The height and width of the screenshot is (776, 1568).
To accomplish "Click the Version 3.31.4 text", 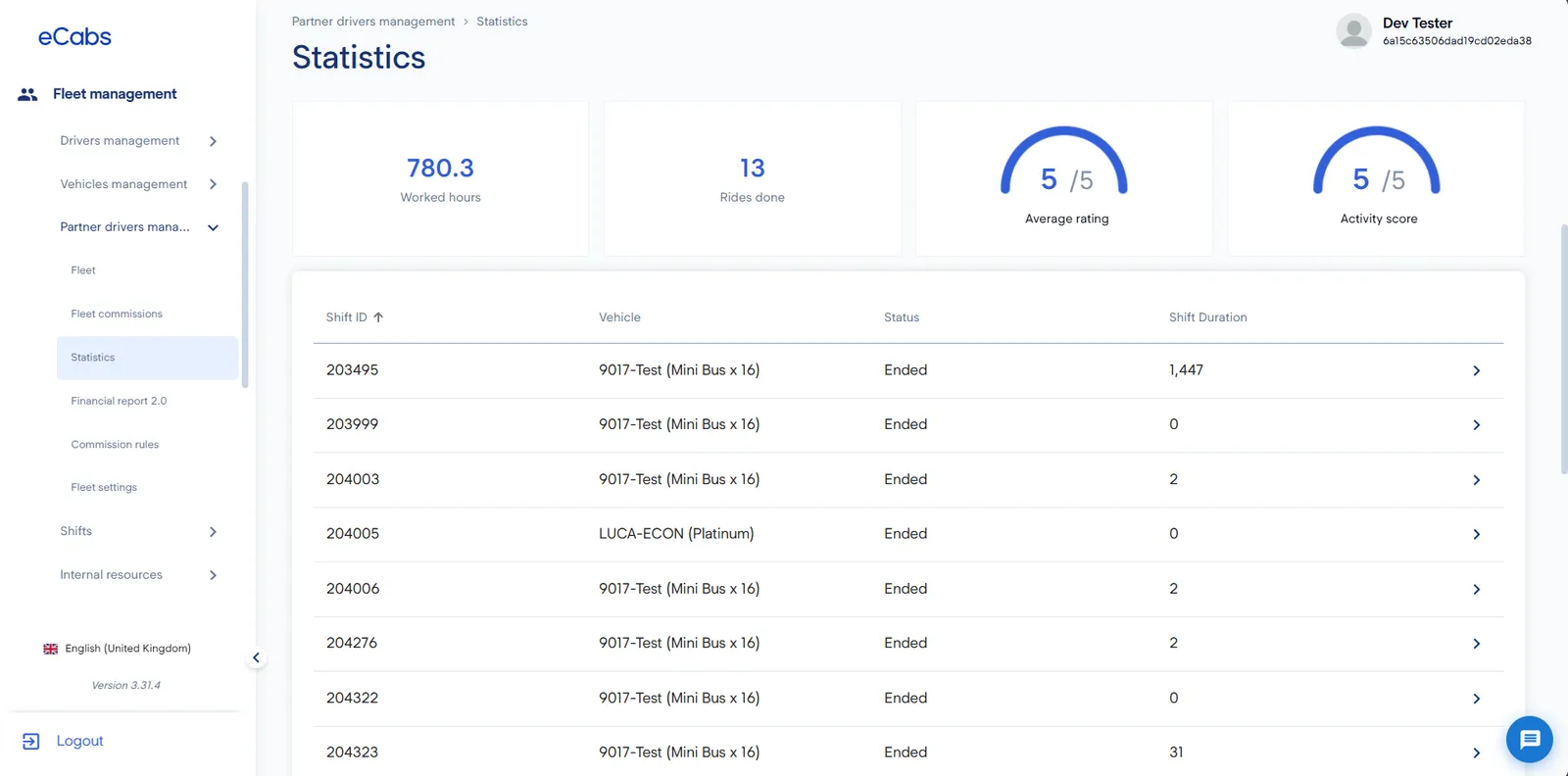I will 126,686.
